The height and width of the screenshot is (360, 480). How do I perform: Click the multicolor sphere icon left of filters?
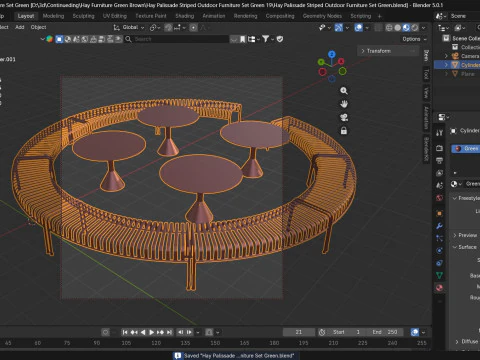[50, 39]
